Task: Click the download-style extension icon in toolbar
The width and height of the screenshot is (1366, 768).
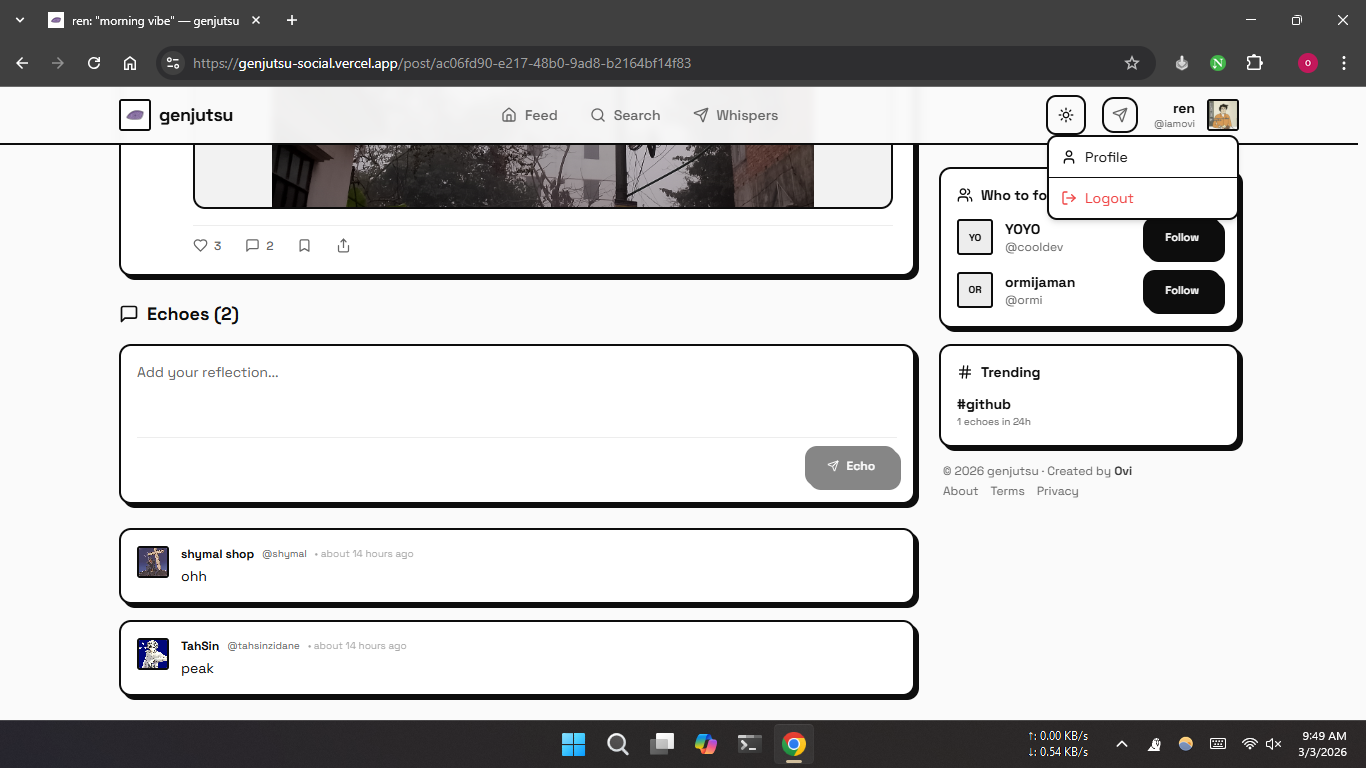Action: [x=1182, y=63]
